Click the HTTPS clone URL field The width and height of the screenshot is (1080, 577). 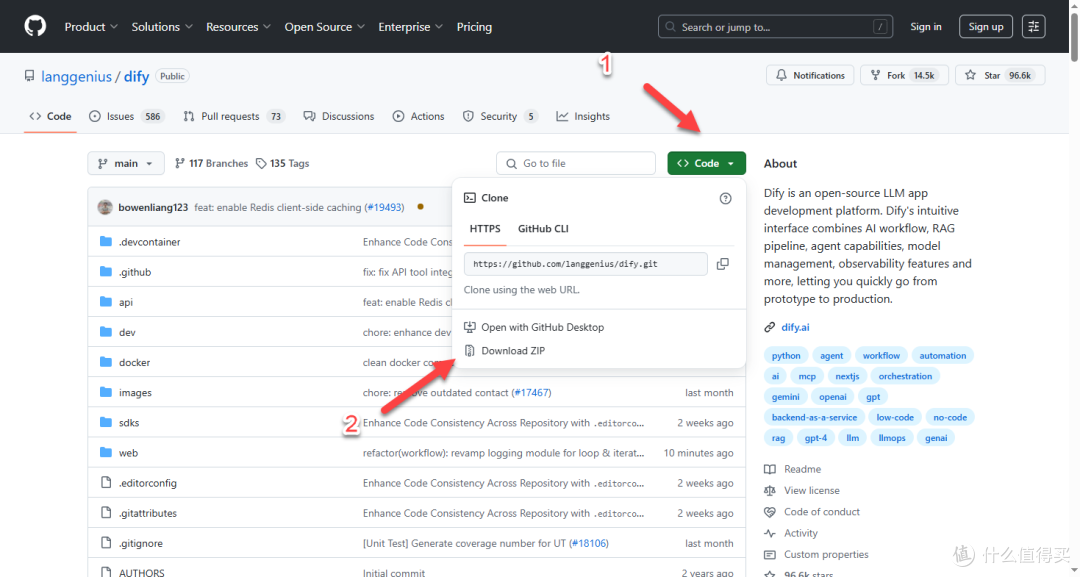(x=585, y=264)
